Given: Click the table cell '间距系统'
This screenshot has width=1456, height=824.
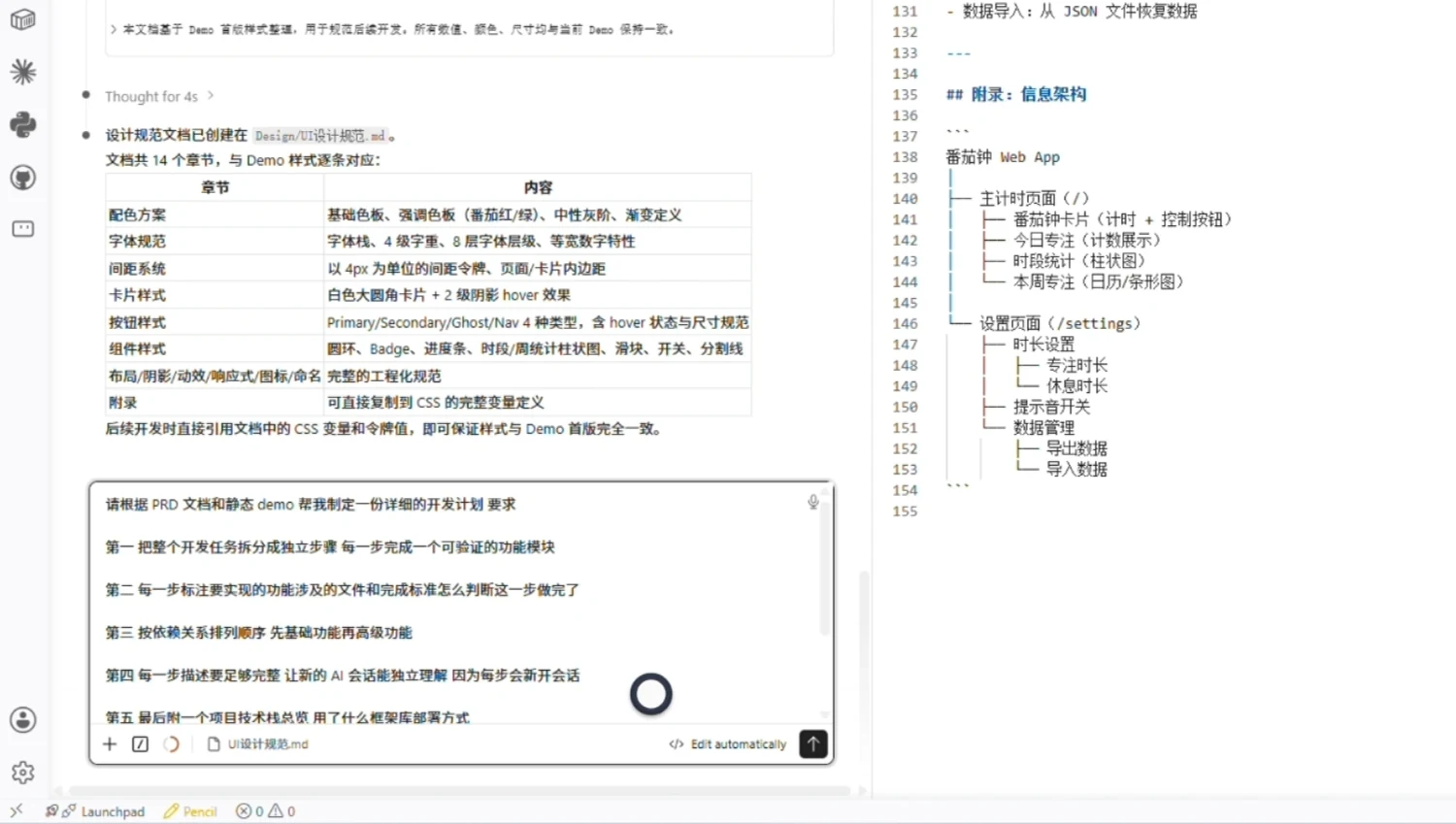Looking at the screenshot, I should [215, 268].
